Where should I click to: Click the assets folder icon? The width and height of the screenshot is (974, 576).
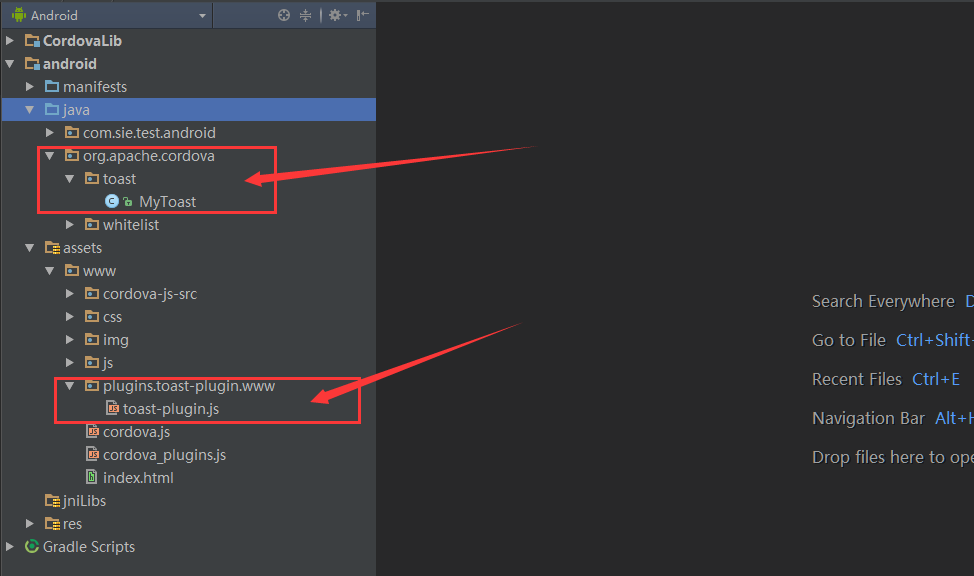(x=52, y=248)
